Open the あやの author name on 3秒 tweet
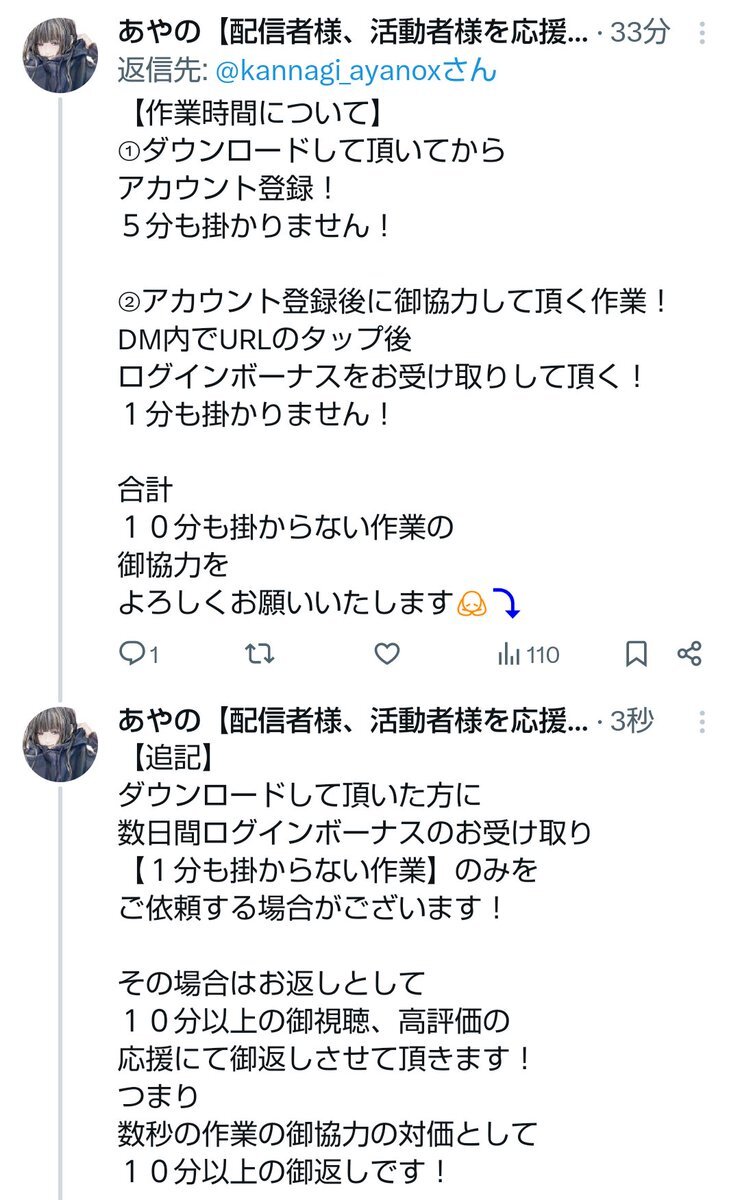Viewport: 740px width, 1200px height. click(x=352, y=721)
